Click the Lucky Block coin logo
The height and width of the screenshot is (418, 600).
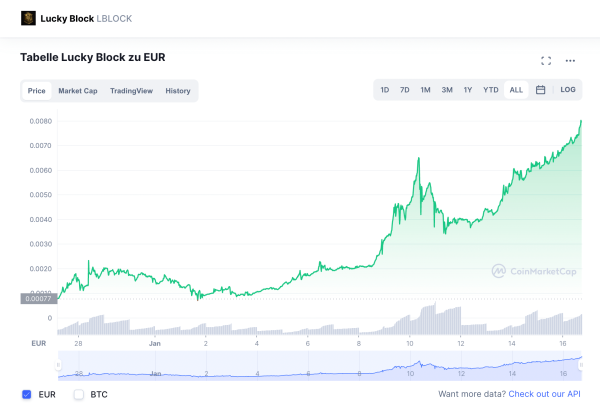tap(28, 18)
